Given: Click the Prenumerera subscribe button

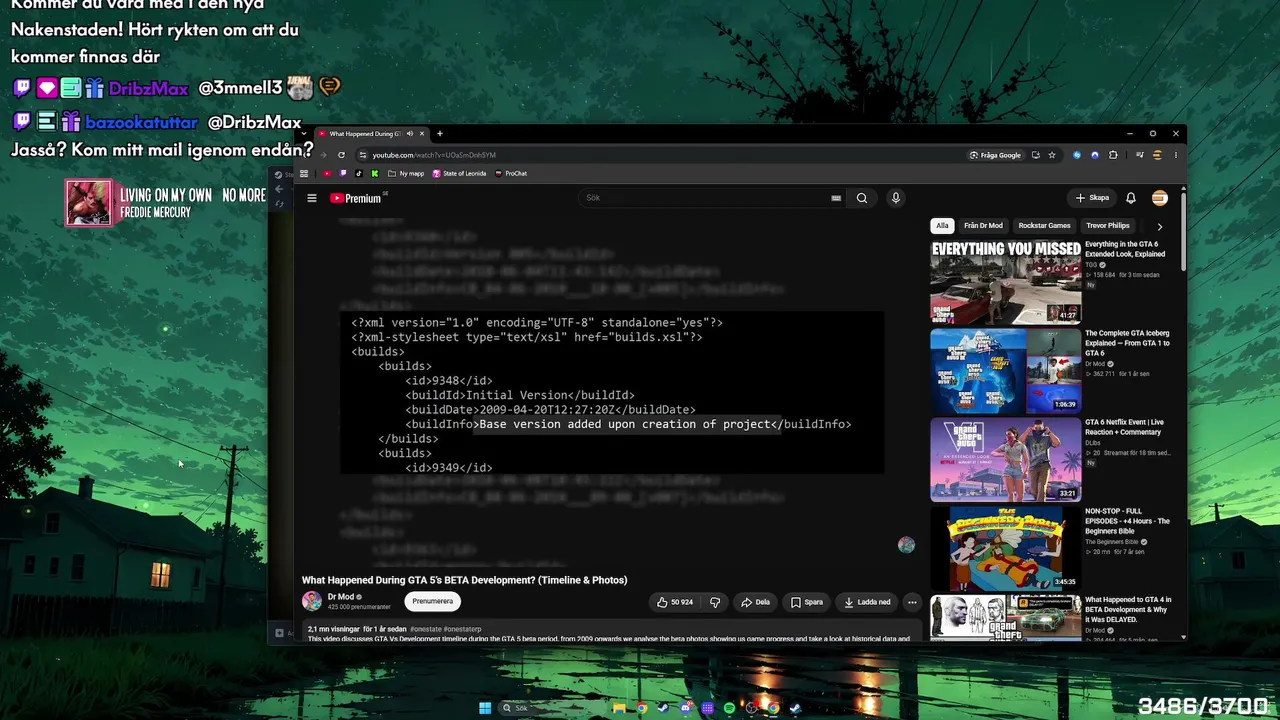Looking at the screenshot, I should [432, 601].
